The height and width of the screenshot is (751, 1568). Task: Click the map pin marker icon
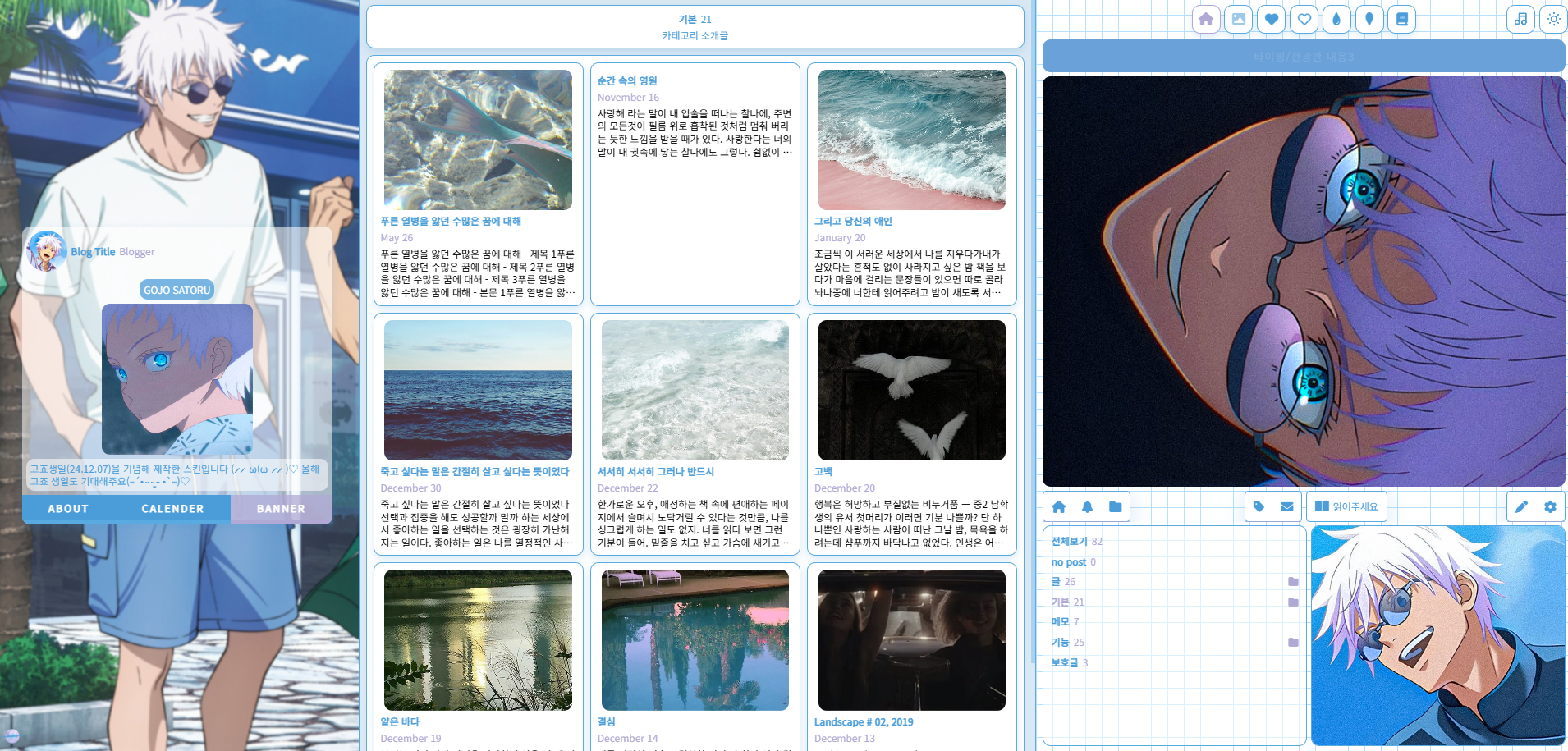1369,19
